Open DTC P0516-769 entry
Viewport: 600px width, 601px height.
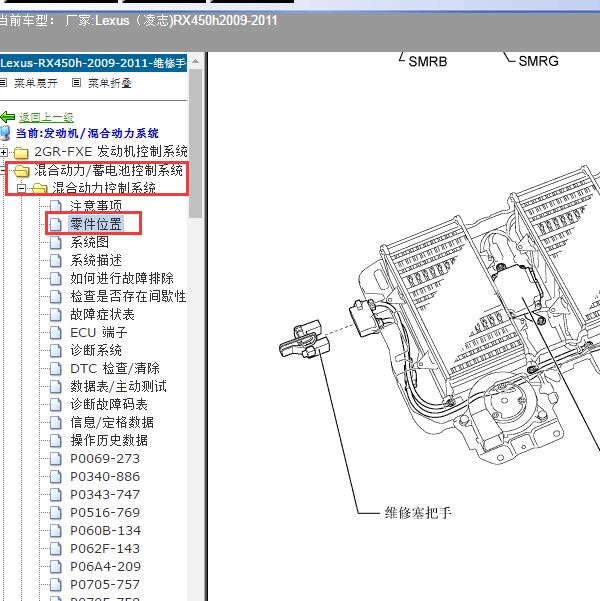pos(105,512)
